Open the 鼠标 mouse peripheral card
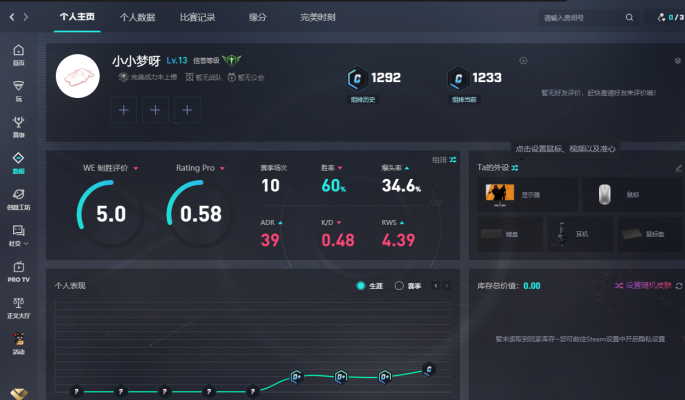 (x=633, y=195)
